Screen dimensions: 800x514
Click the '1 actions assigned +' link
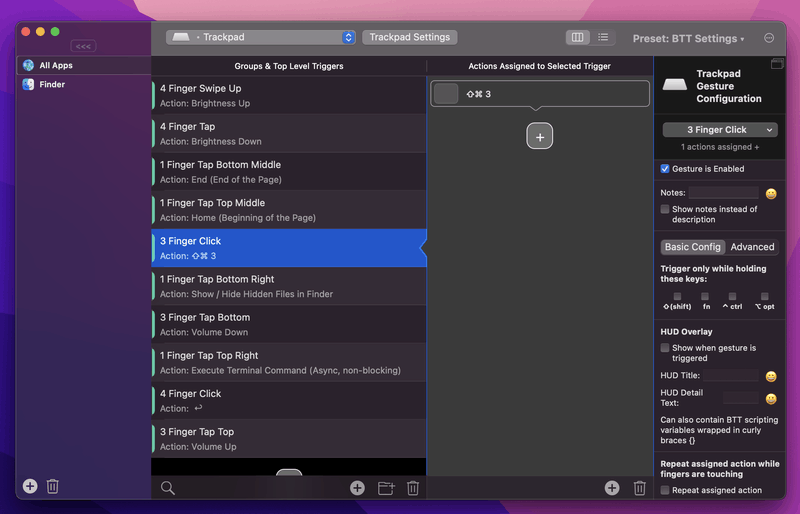click(720, 147)
